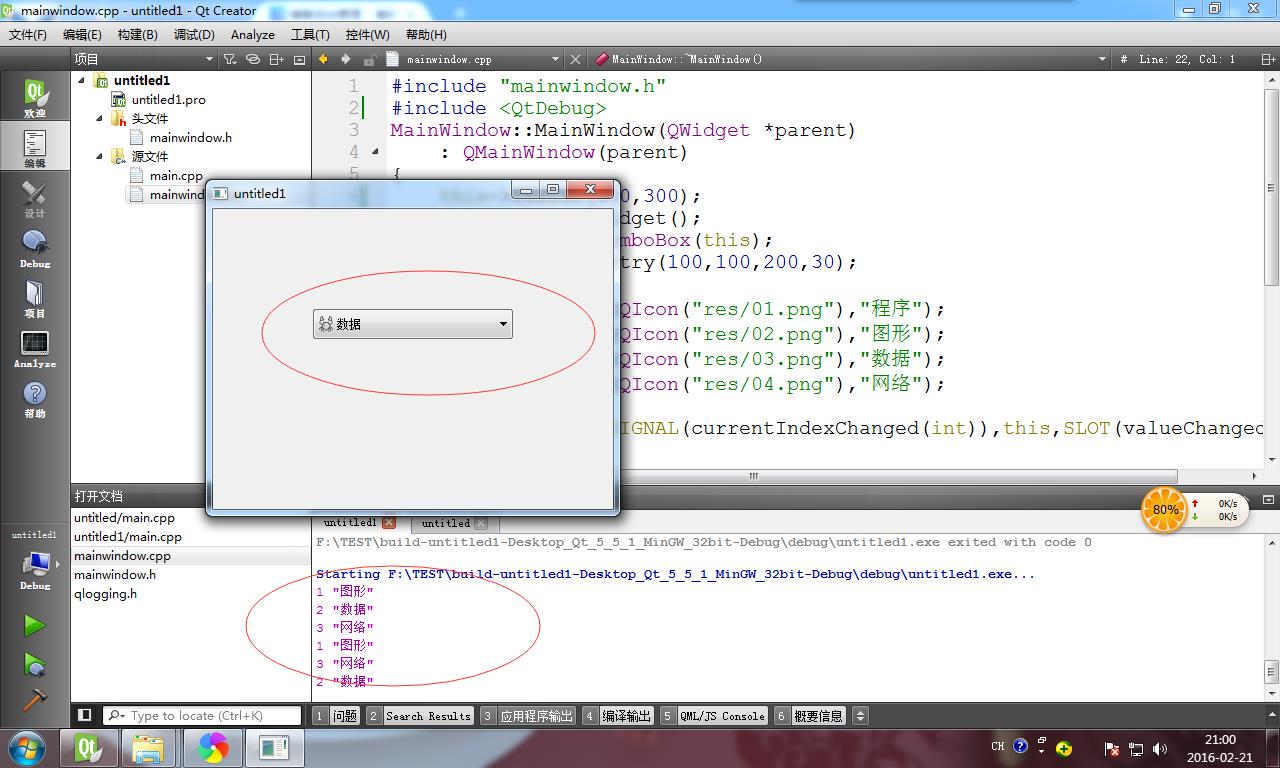
Task: Open the 工具(T) menu
Action: (310, 34)
